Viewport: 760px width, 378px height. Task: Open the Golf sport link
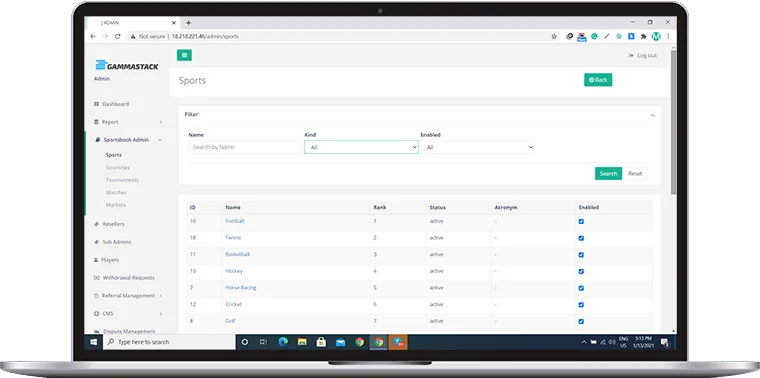230,321
